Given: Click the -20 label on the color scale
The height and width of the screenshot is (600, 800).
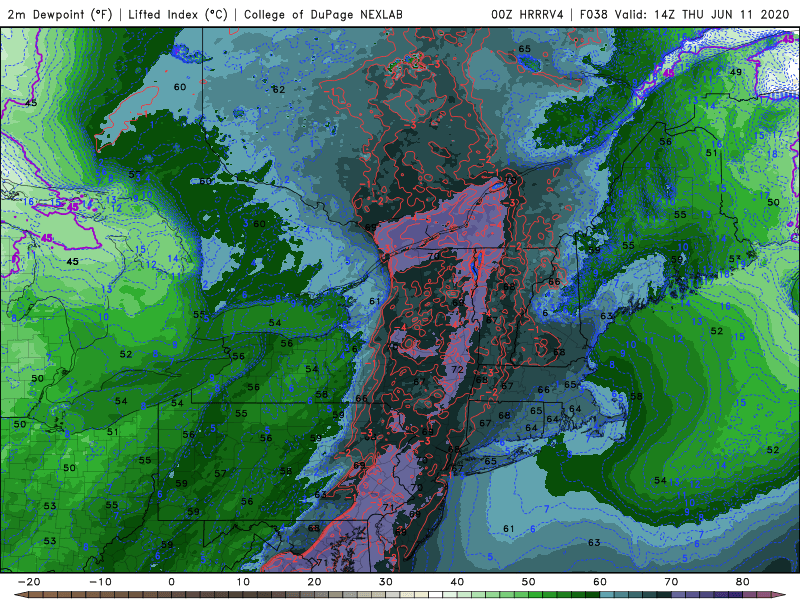Looking at the screenshot, I should 29,582.
